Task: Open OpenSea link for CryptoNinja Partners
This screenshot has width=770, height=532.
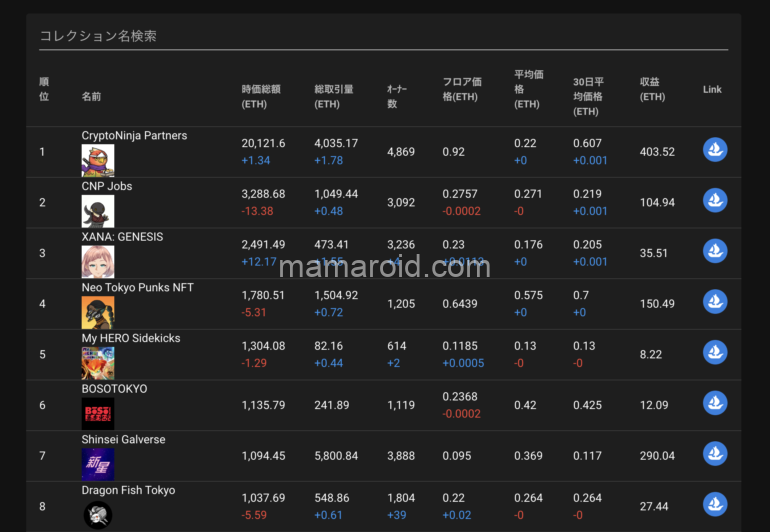Action: point(714,150)
